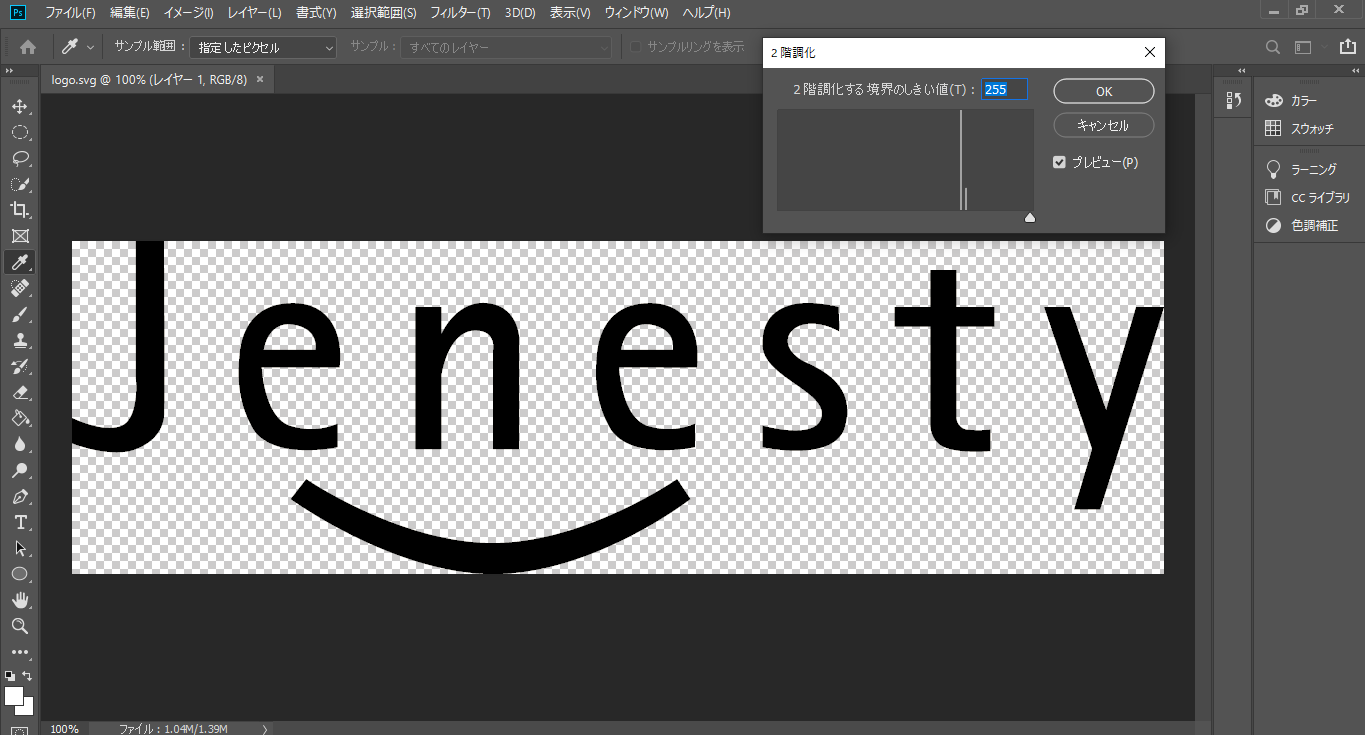Open the History panel icon
1365x735 pixels.
pos(1233,101)
